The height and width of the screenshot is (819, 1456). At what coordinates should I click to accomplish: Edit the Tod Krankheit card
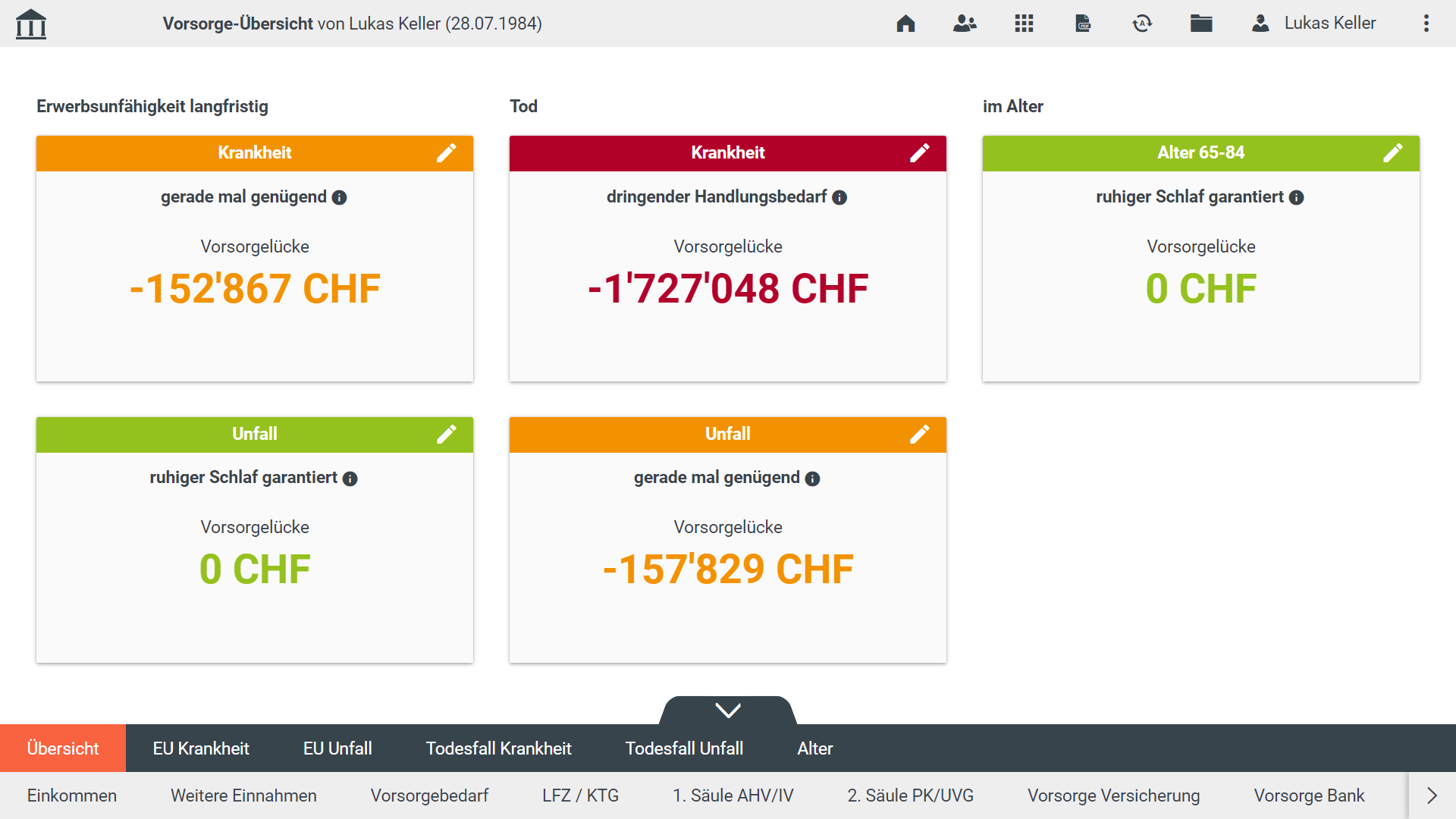click(x=919, y=153)
